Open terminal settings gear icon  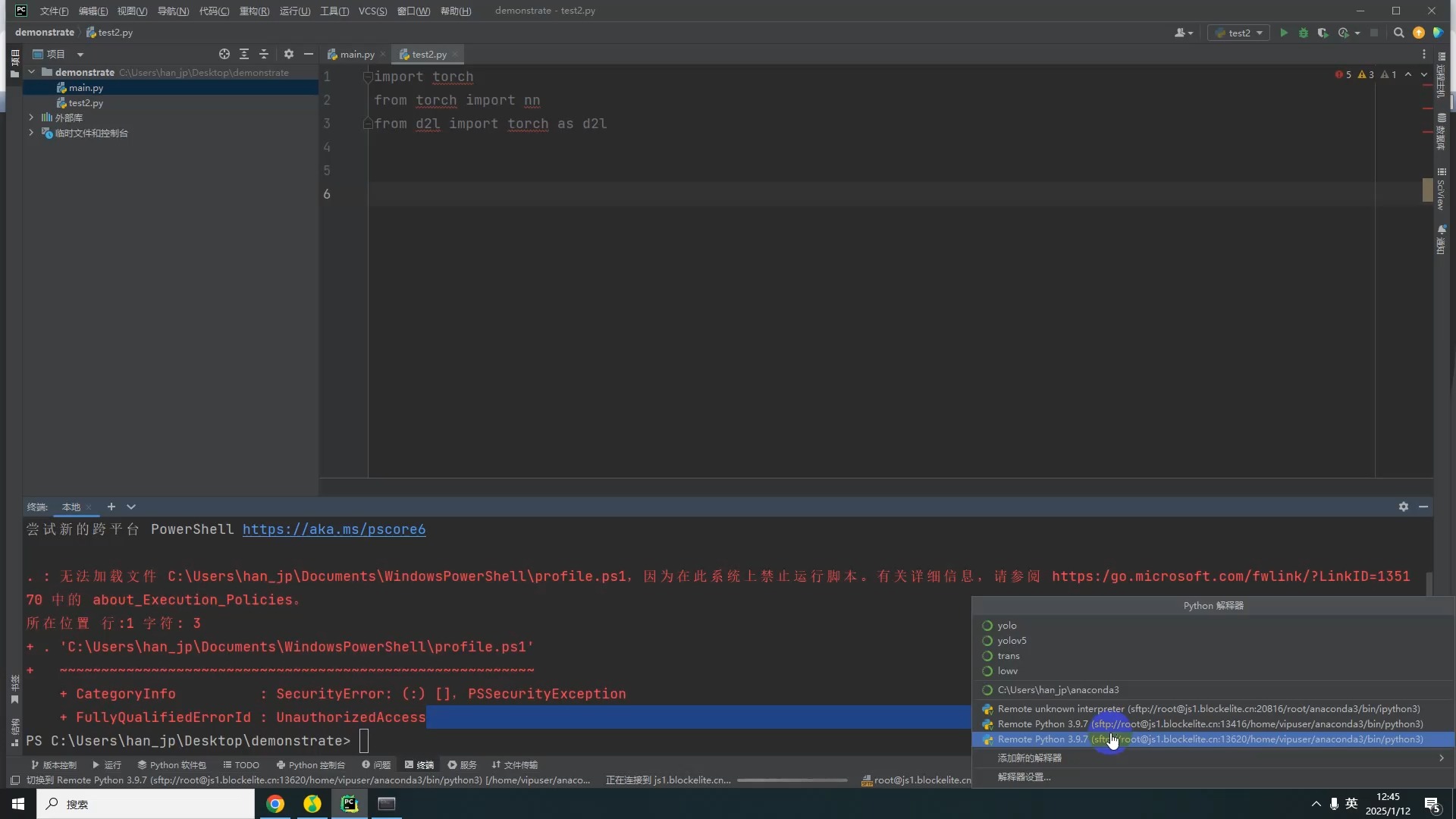pos(1404,507)
